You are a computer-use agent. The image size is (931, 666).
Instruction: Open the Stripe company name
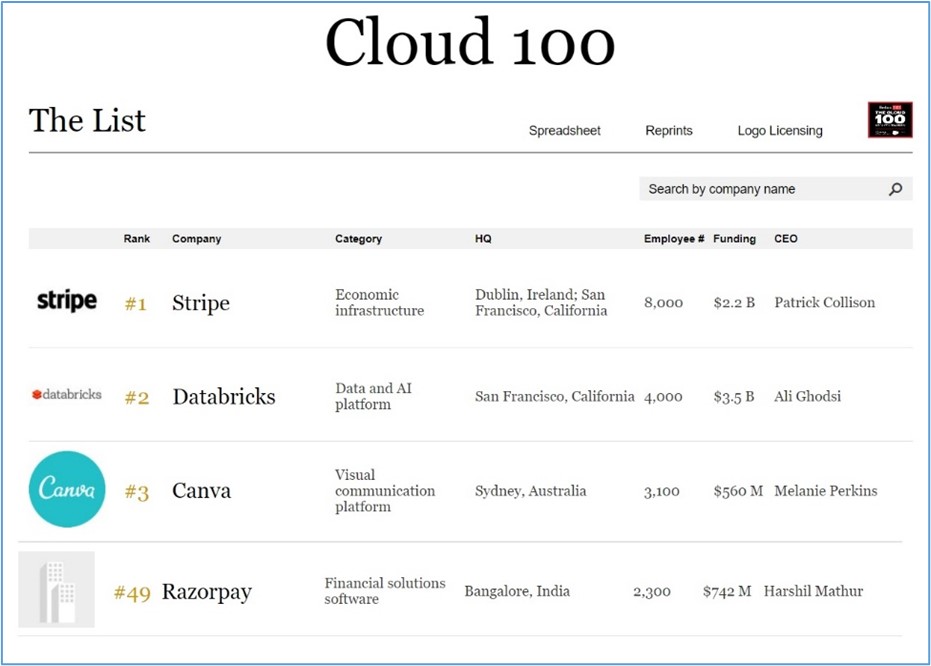point(201,303)
